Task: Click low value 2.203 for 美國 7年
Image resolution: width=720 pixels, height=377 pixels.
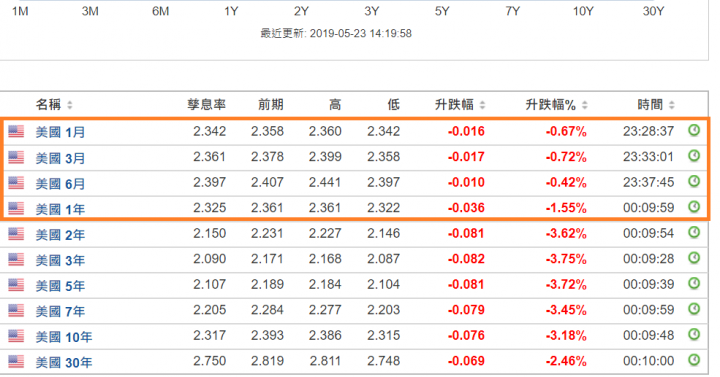Action: 383,310
